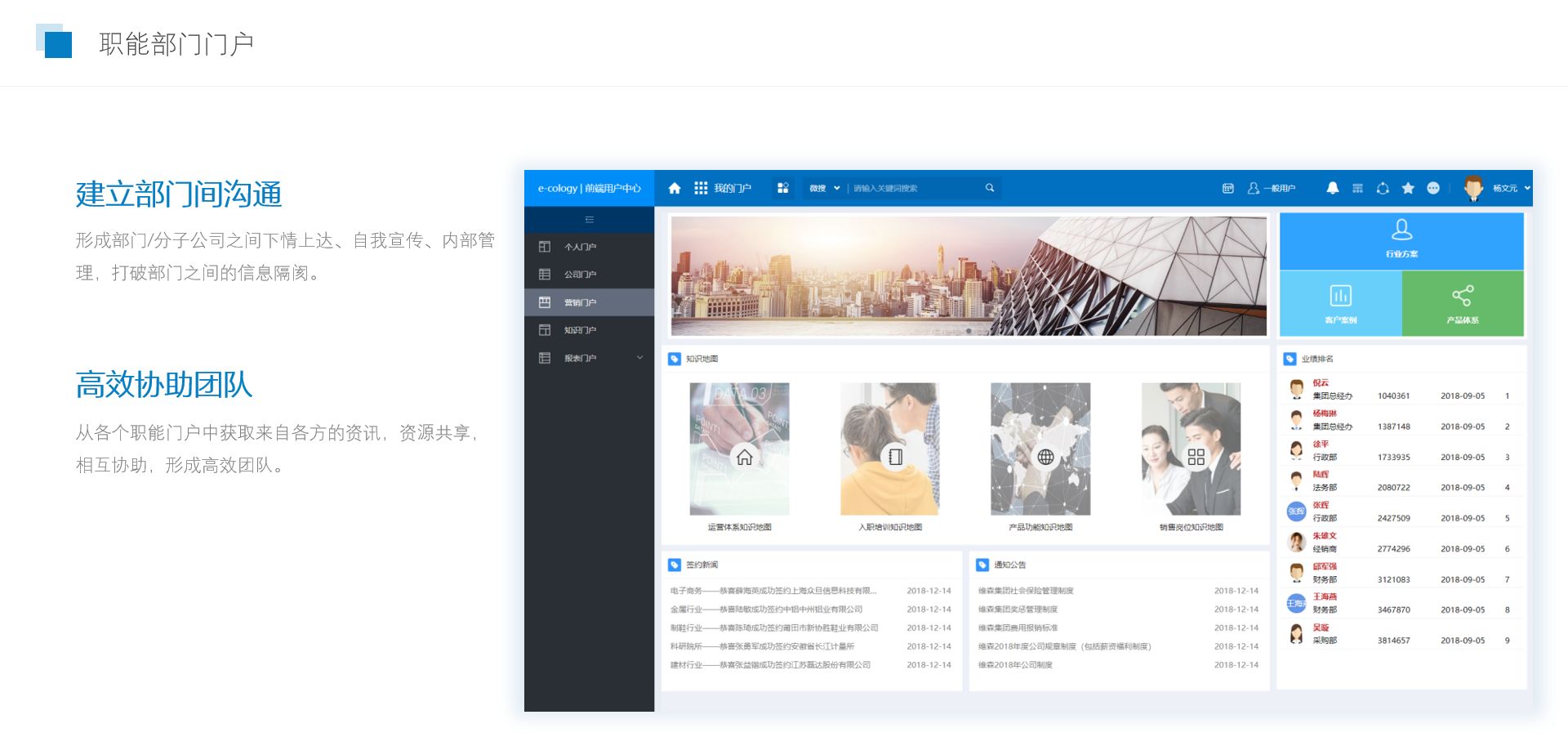1568x755 pixels.
Task: Click the chat bubble message icon
Action: 1433,188
